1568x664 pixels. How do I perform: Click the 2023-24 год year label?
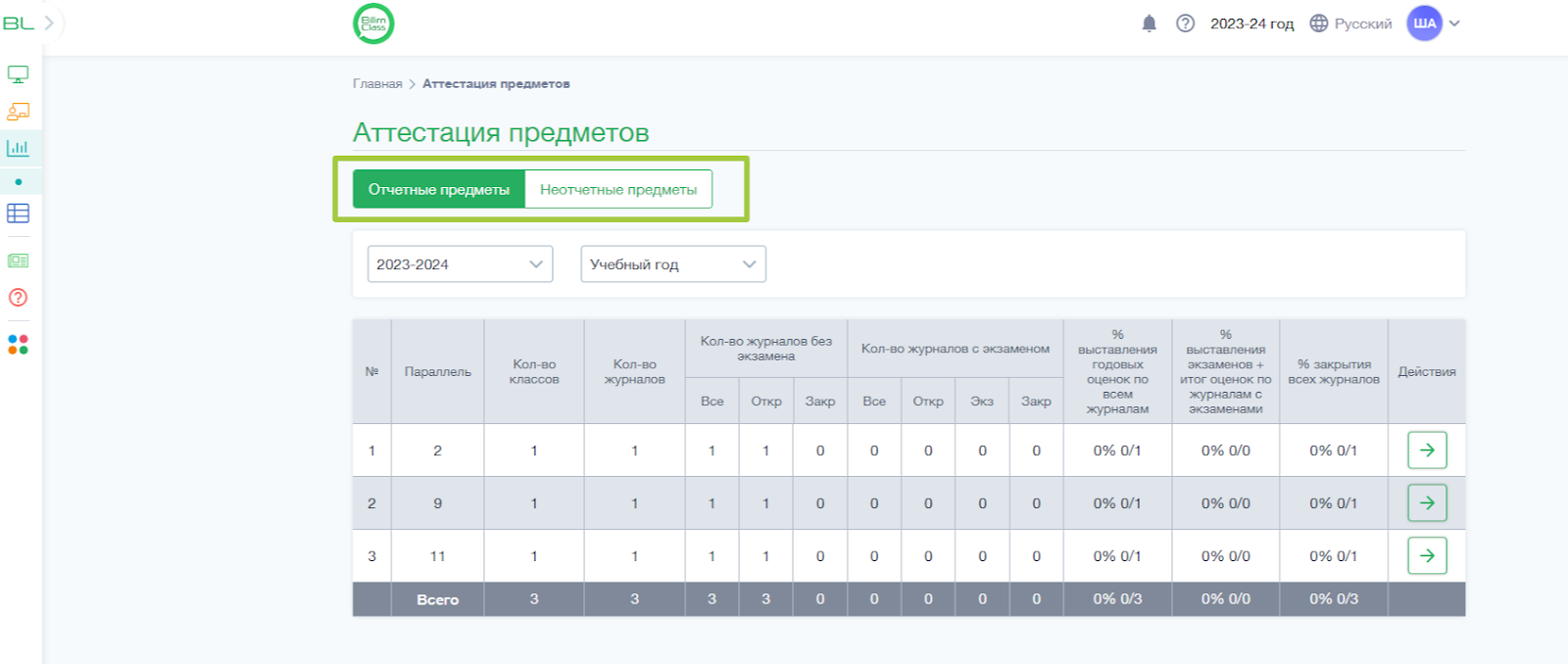point(1251,24)
